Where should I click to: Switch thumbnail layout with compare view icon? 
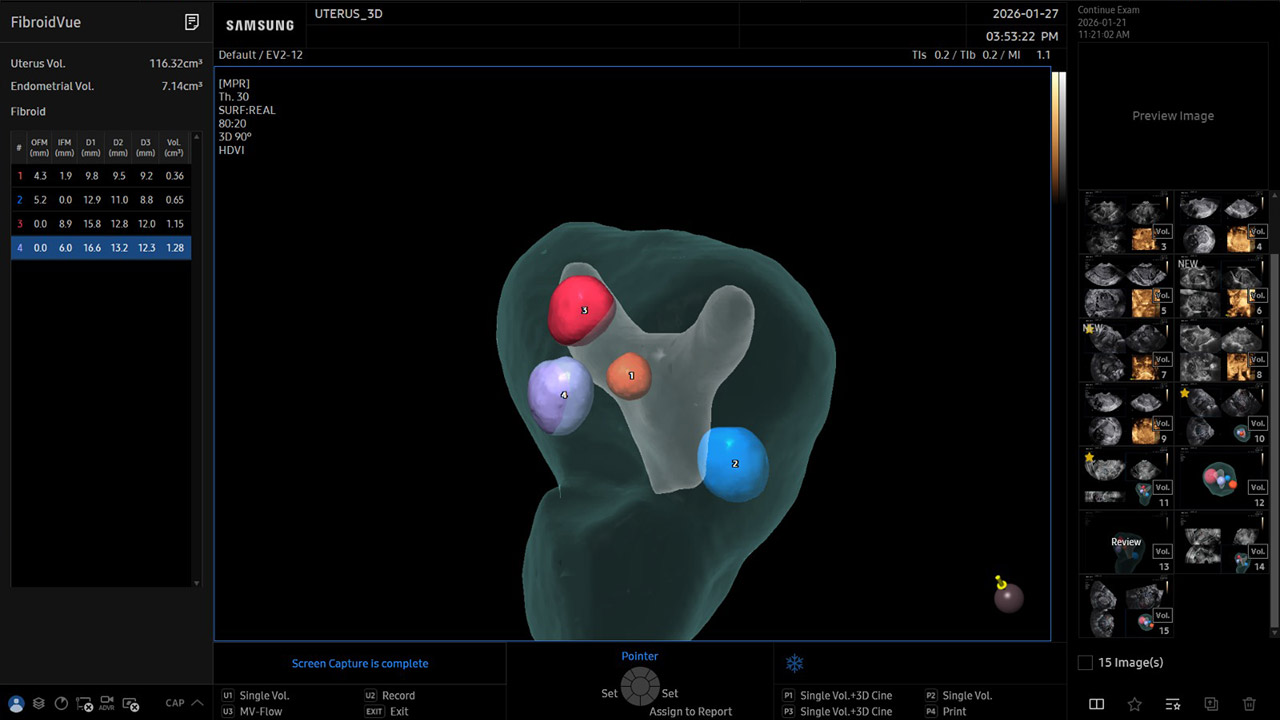click(x=1096, y=704)
